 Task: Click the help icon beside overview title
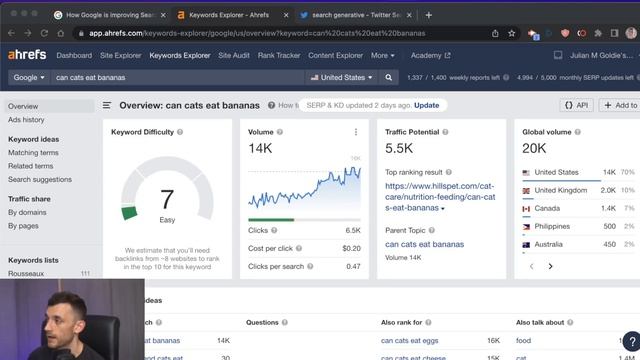click(x=271, y=105)
